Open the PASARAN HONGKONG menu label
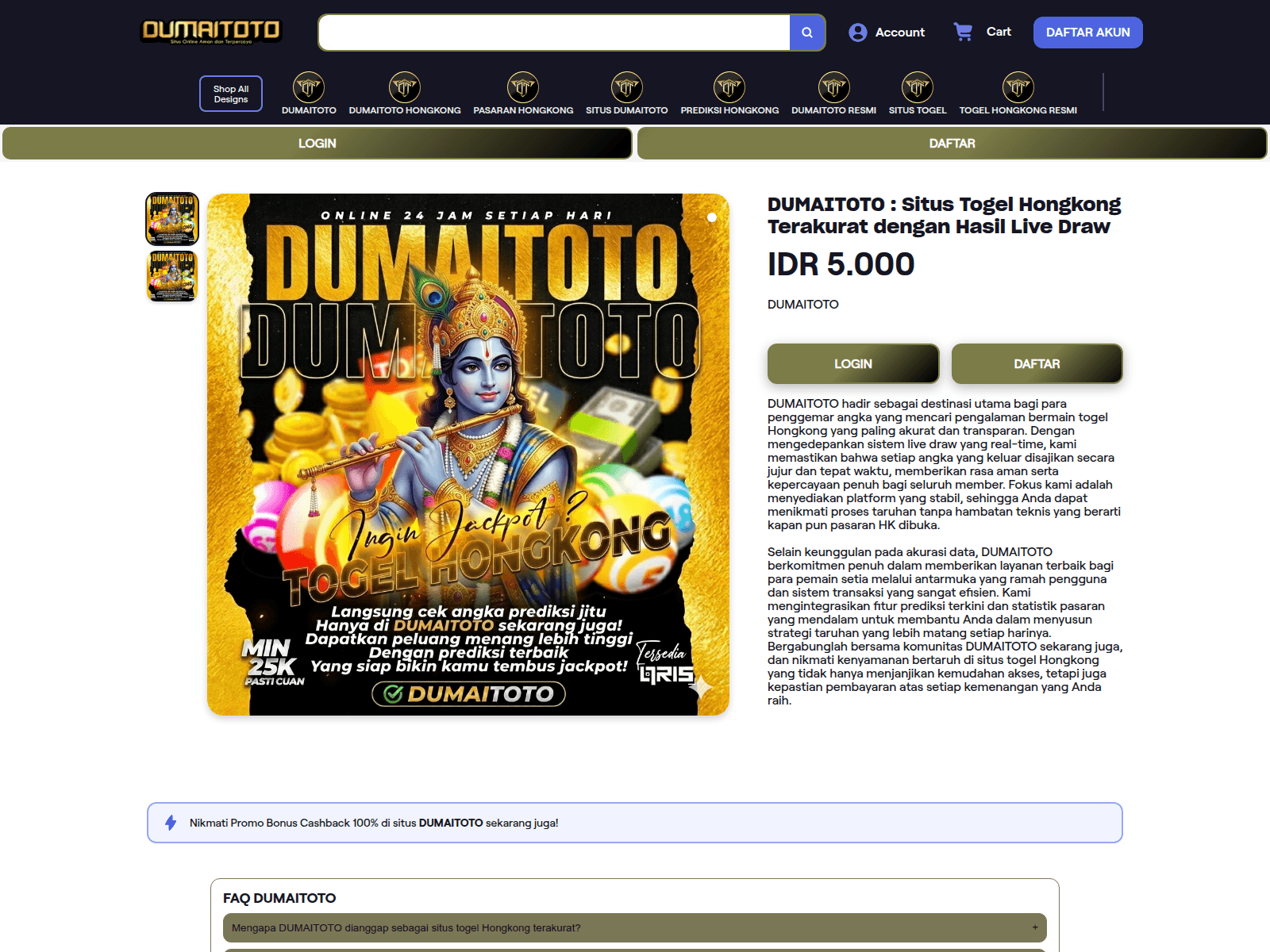The height and width of the screenshot is (952, 1270). 523,110
